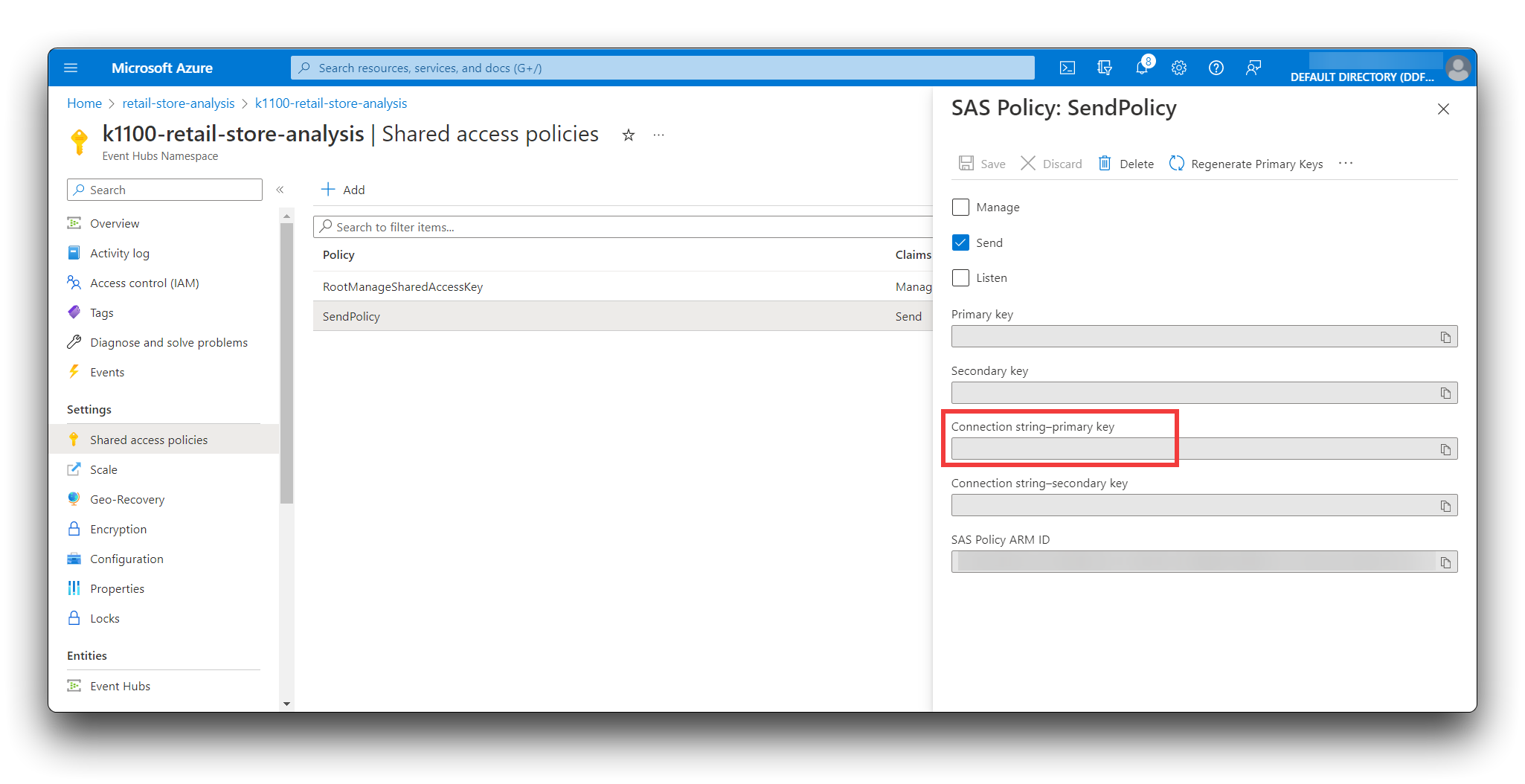Open the feedback icon in header
Screen dimensions: 1525x784
point(1253,68)
